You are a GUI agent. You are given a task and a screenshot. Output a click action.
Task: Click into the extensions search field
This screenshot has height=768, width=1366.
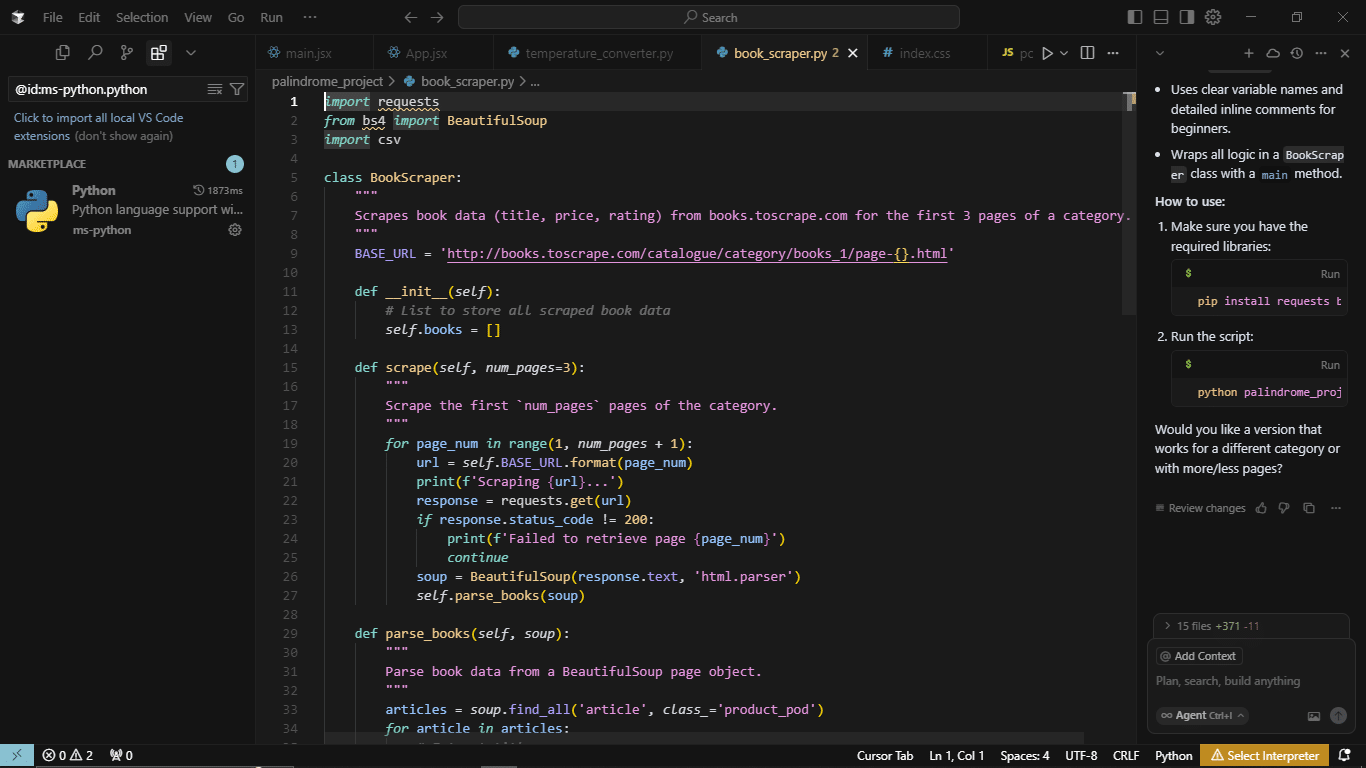pyautogui.click(x=107, y=89)
